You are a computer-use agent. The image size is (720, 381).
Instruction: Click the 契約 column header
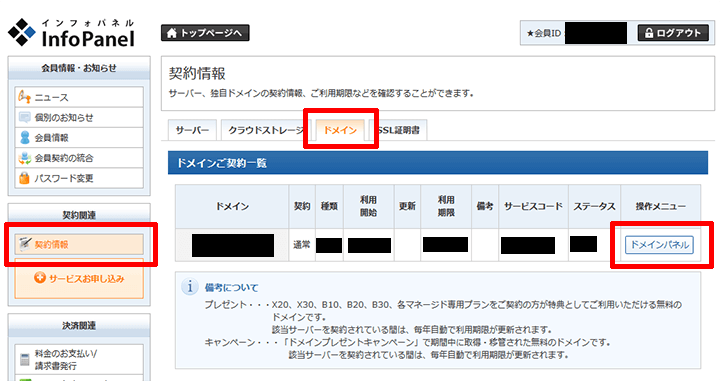[x=302, y=207]
